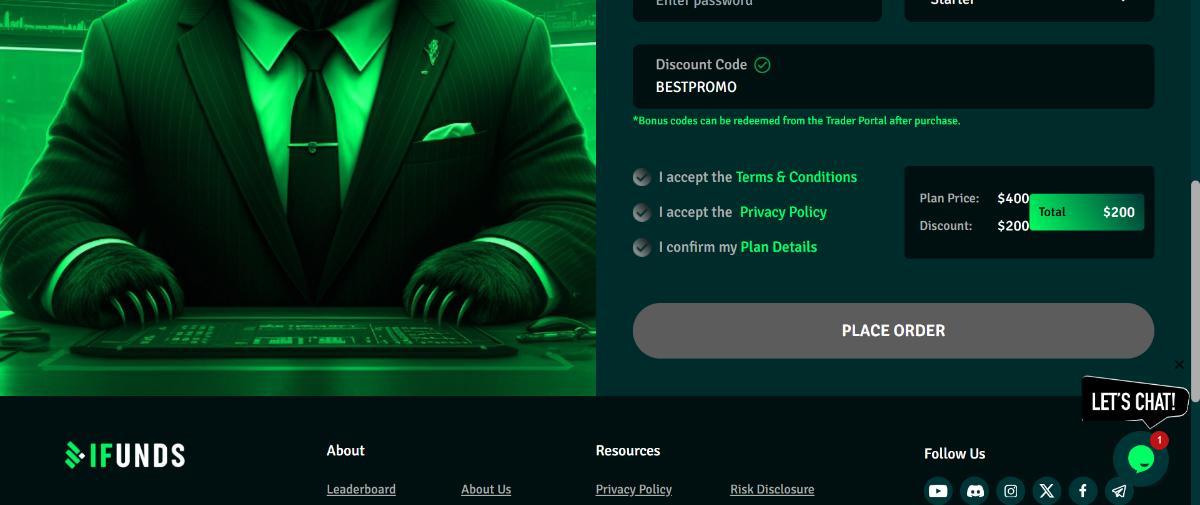The width and height of the screenshot is (1200, 505).
Task: Open the Telegram social icon
Action: tap(1120, 491)
